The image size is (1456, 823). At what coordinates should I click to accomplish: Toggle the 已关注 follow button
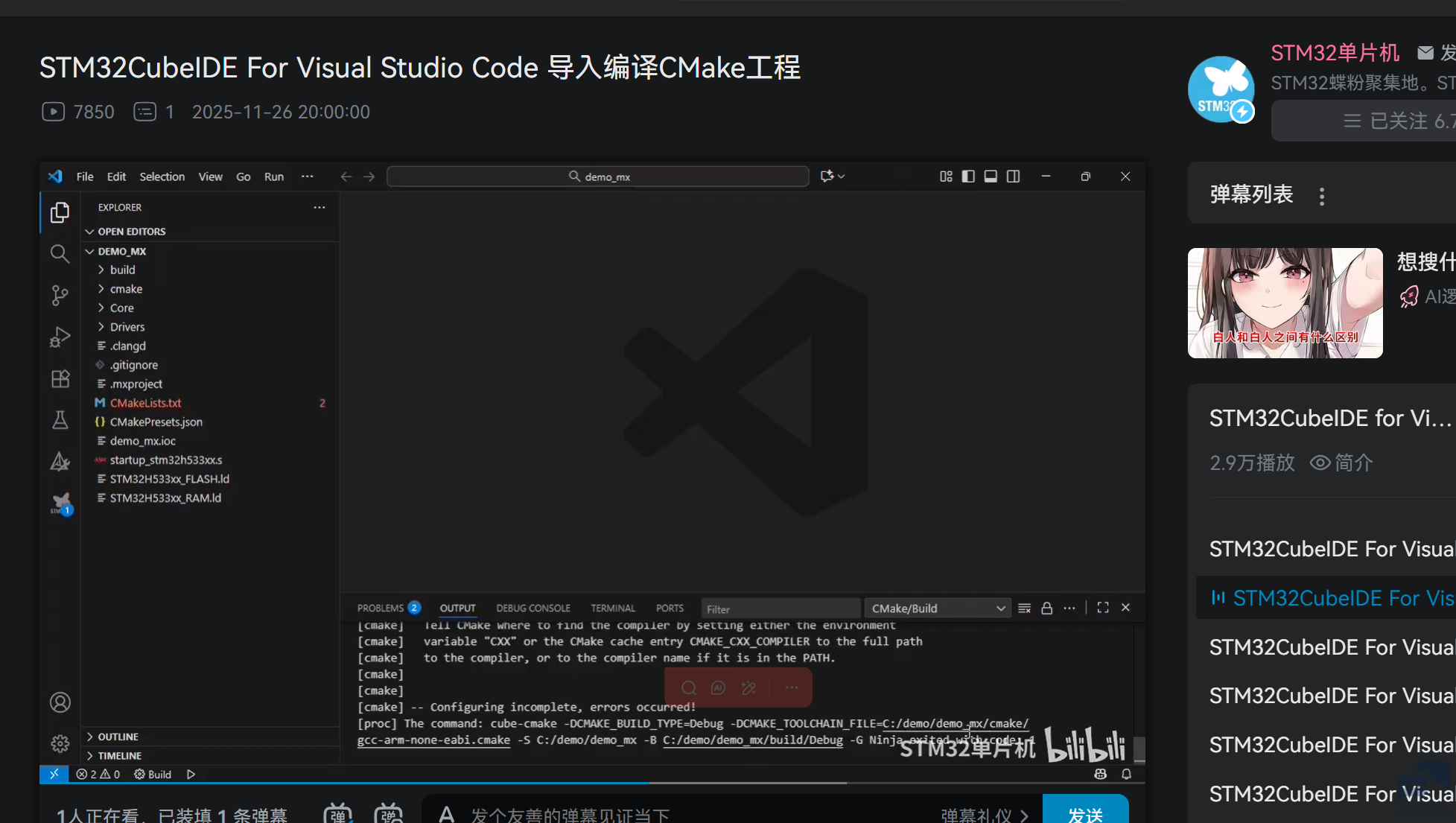(1364, 121)
